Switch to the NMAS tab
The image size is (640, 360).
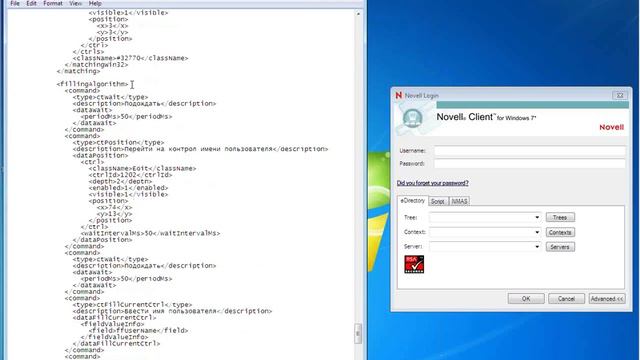click(459, 201)
